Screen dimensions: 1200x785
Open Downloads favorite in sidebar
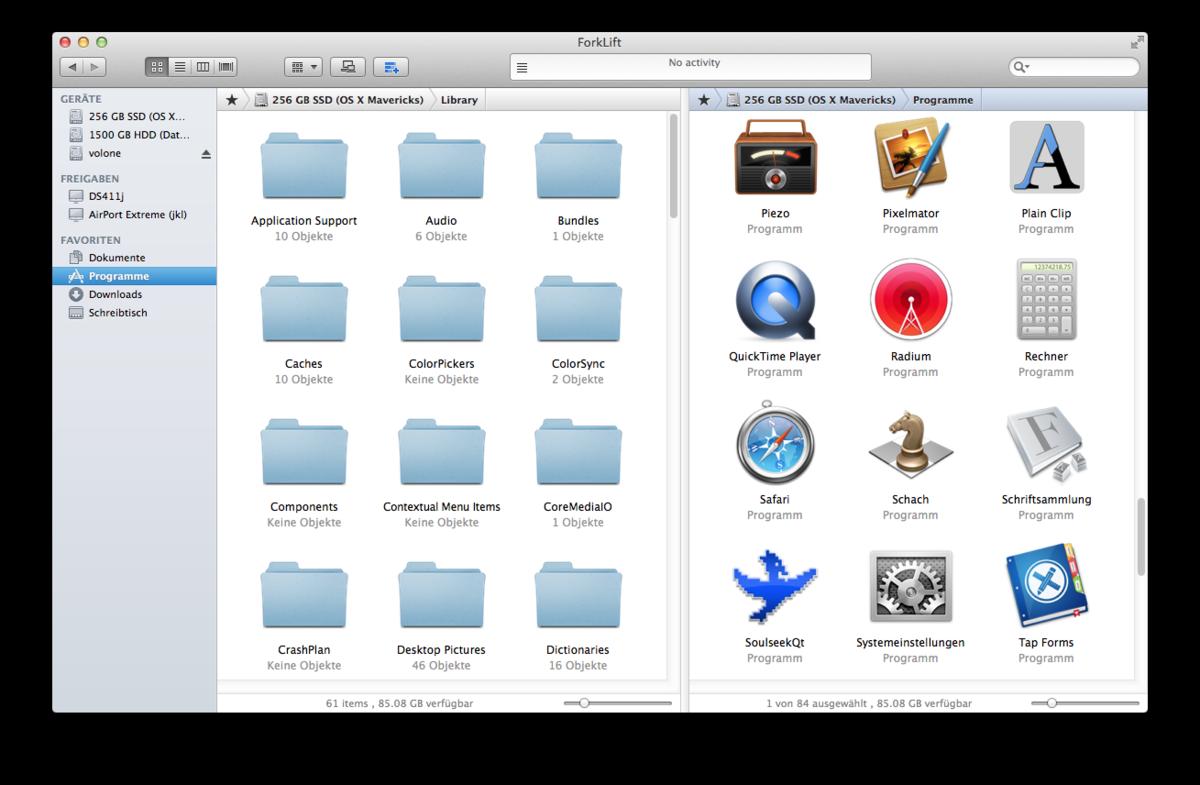pos(134,294)
